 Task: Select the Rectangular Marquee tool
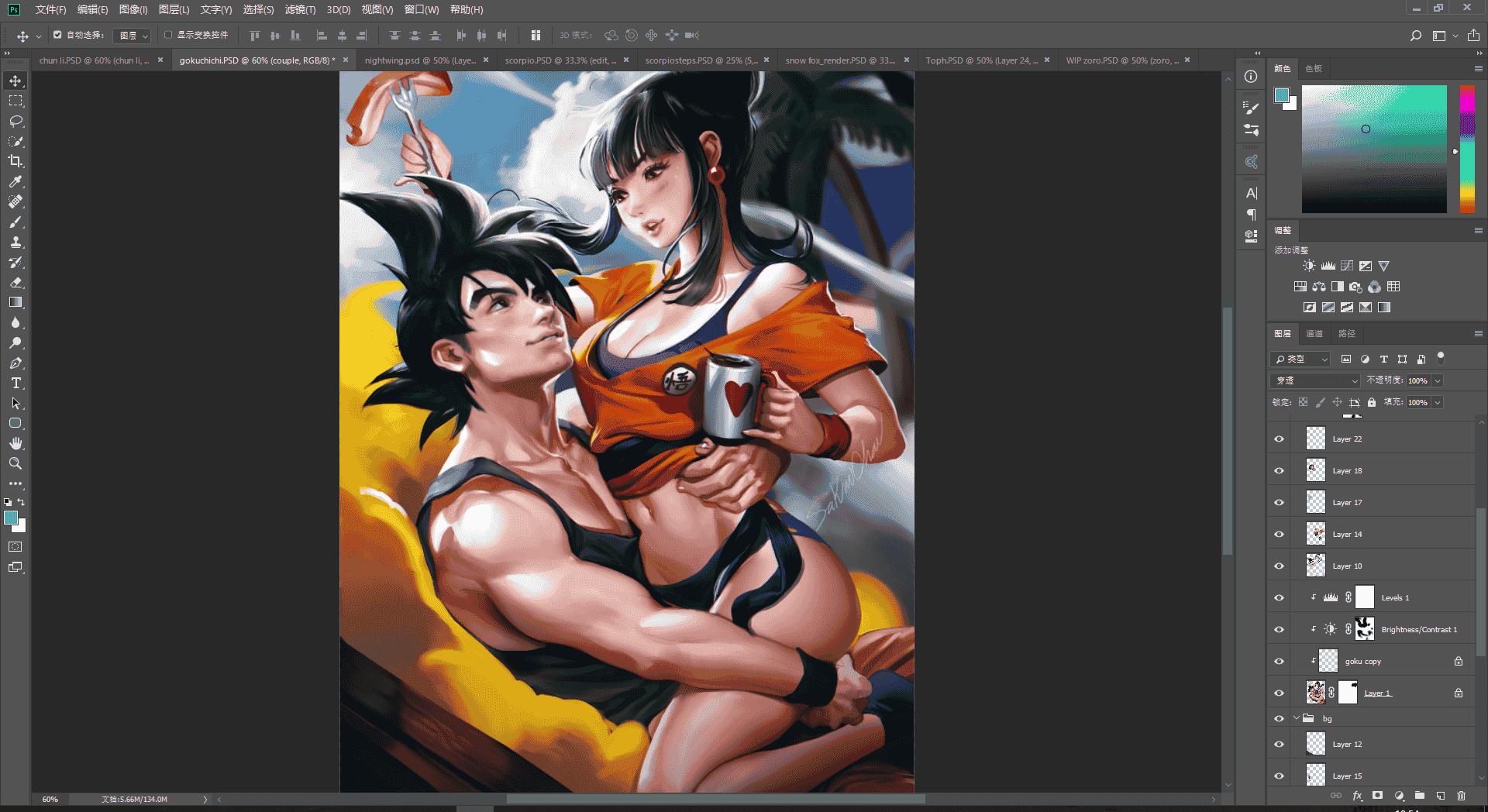pyautogui.click(x=15, y=101)
